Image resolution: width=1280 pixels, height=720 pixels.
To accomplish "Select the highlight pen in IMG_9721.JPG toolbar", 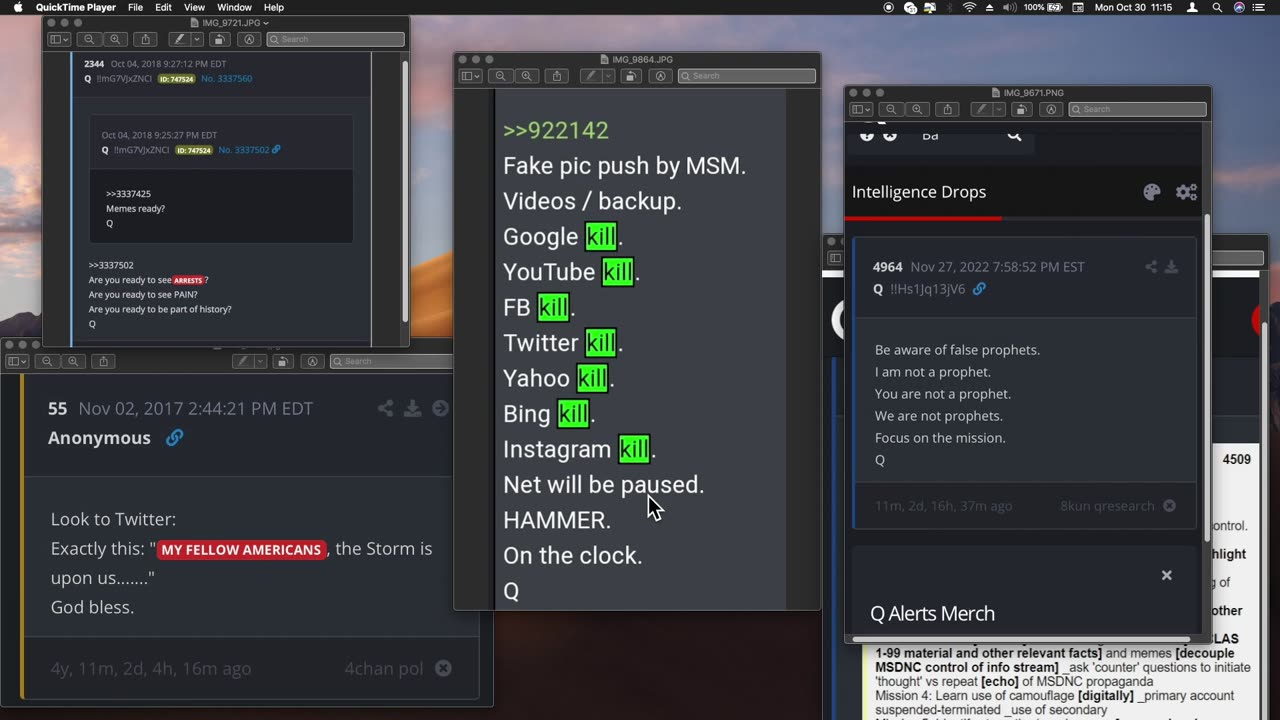I will (x=179, y=39).
